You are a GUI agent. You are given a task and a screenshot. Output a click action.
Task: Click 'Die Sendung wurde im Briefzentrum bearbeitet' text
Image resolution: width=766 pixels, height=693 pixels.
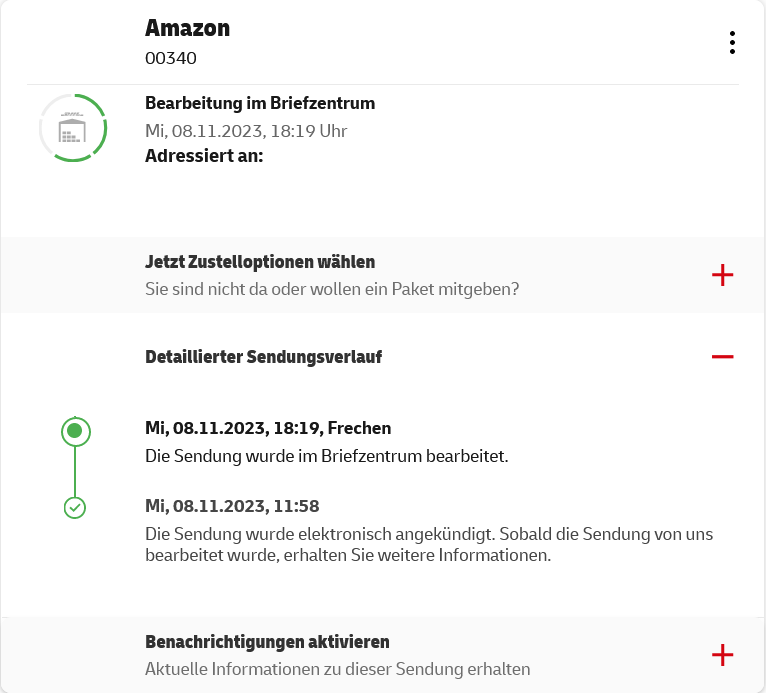pos(327,456)
